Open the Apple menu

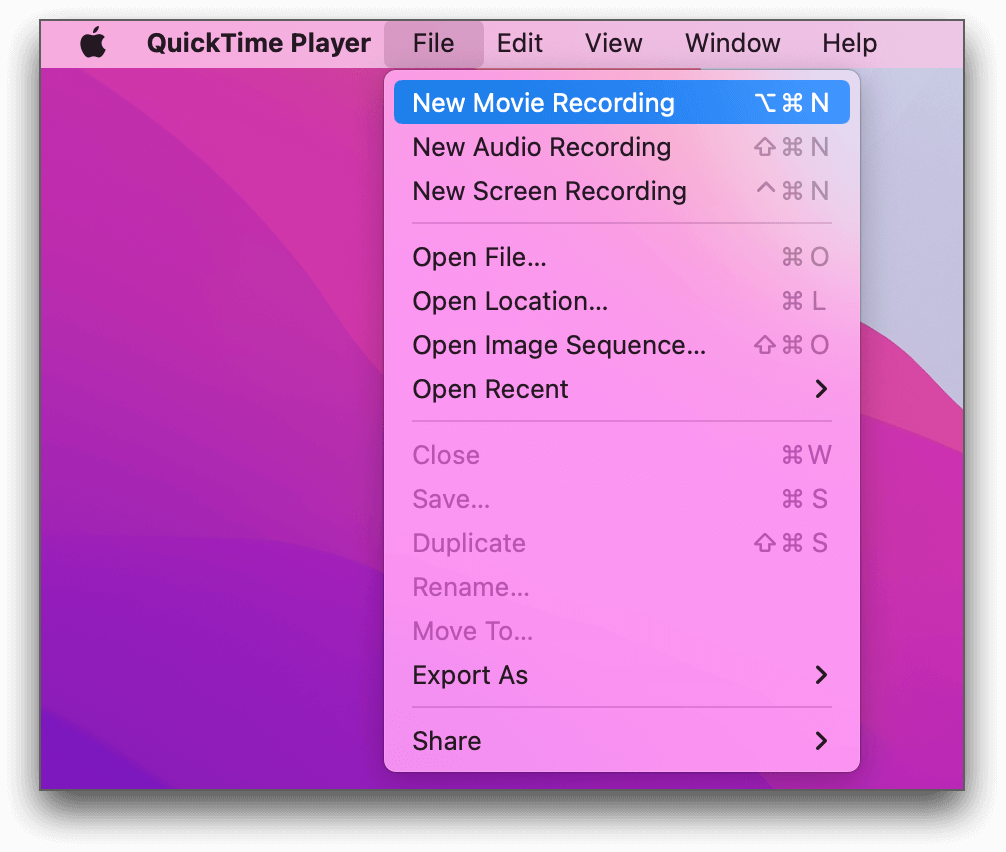coord(94,43)
